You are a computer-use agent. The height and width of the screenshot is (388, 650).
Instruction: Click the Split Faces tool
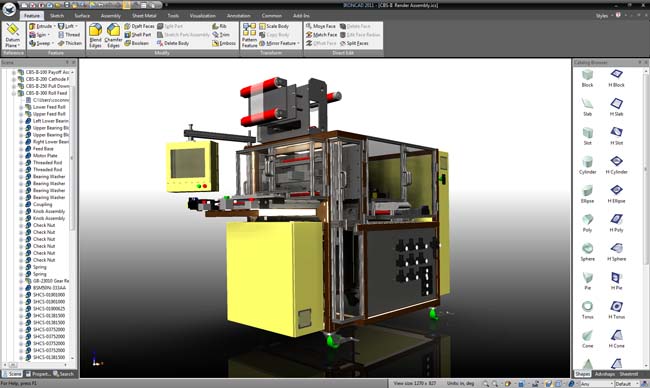354,43
